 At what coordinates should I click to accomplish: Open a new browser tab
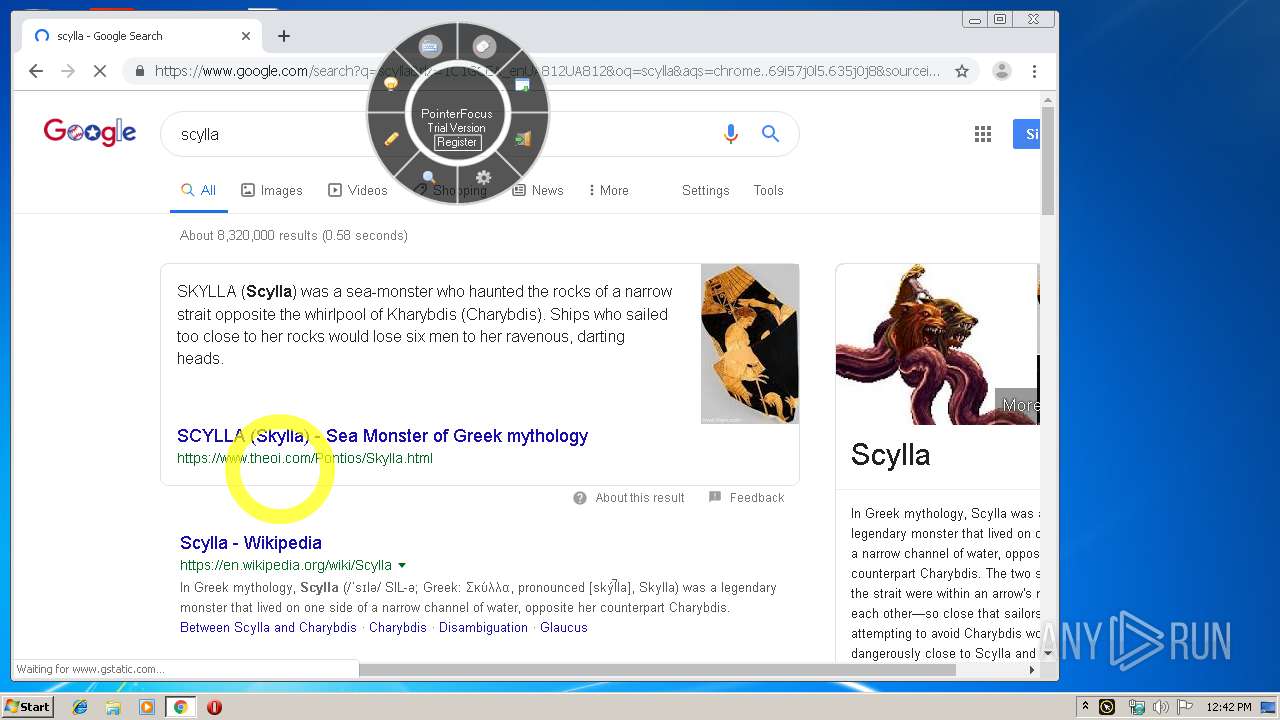tap(284, 36)
